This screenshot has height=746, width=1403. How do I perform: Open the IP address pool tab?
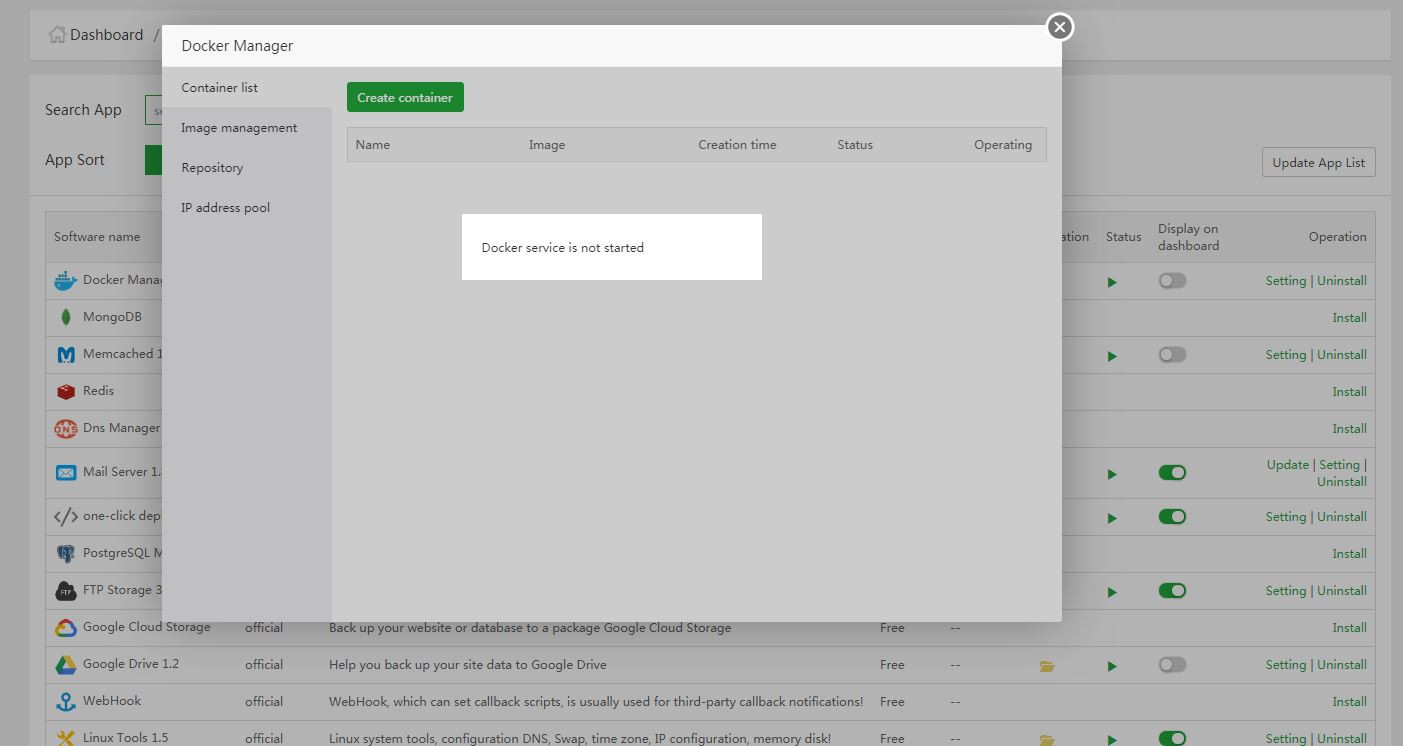pyautogui.click(x=225, y=207)
